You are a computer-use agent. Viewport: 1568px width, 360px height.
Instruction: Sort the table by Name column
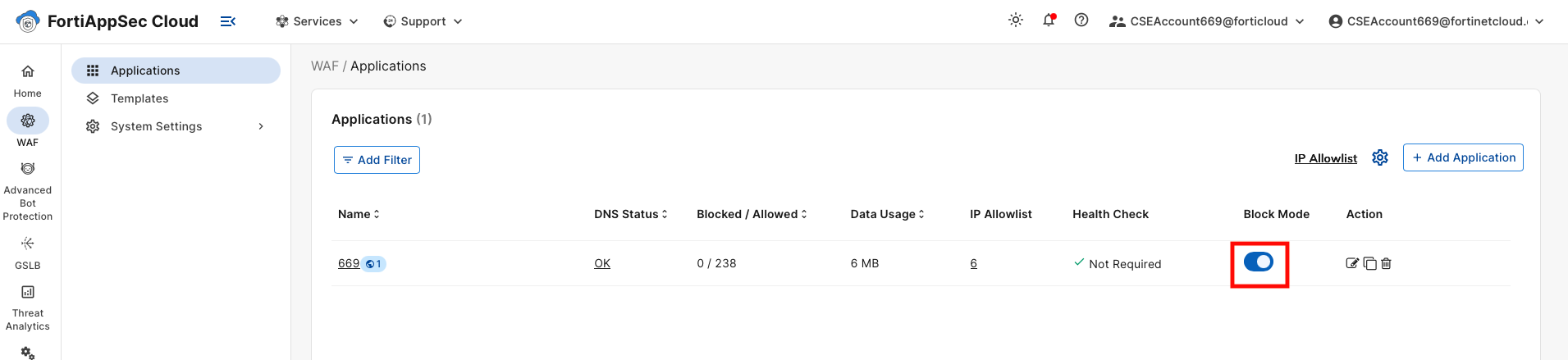click(359, 214)
